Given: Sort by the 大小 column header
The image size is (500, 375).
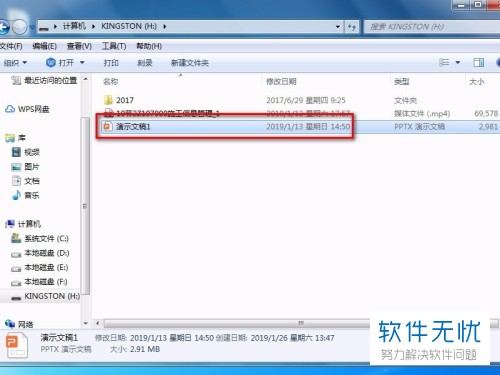Looking at the screenshot, I should click(x=477, y=81).
